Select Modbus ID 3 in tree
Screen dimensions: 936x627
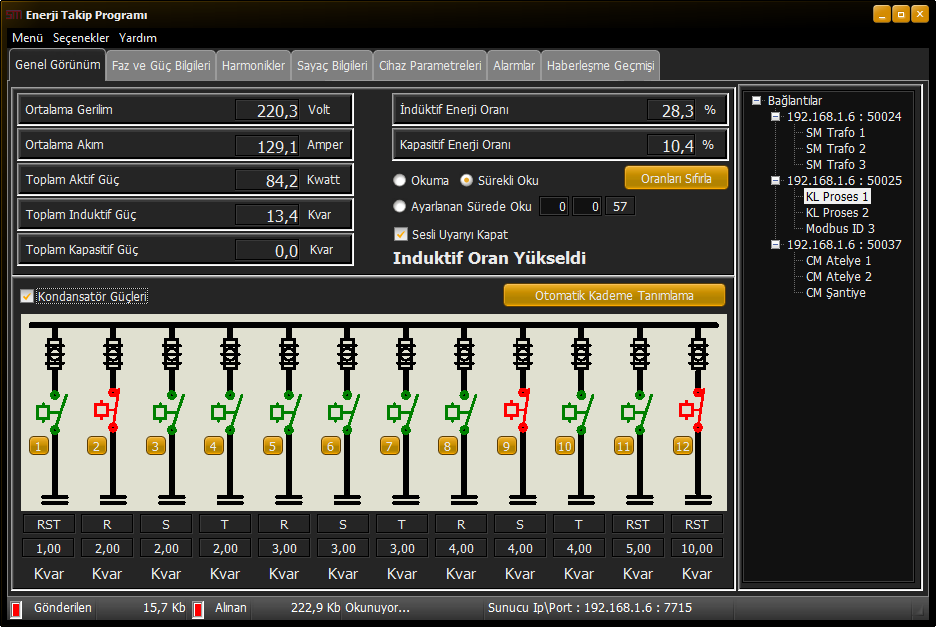coord(840,229)
